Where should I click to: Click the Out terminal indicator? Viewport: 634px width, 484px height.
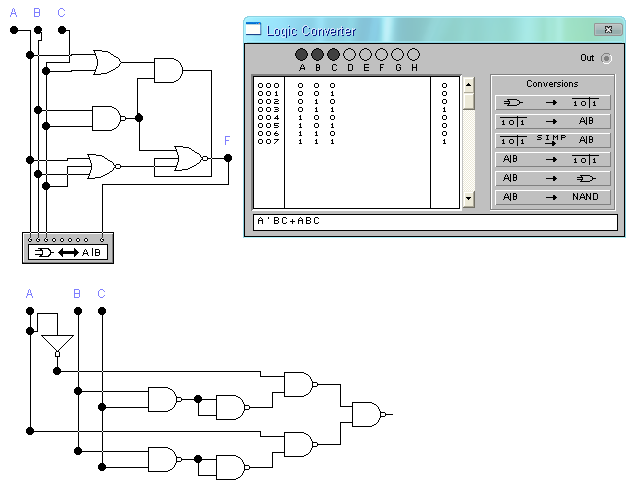(606, 59)
